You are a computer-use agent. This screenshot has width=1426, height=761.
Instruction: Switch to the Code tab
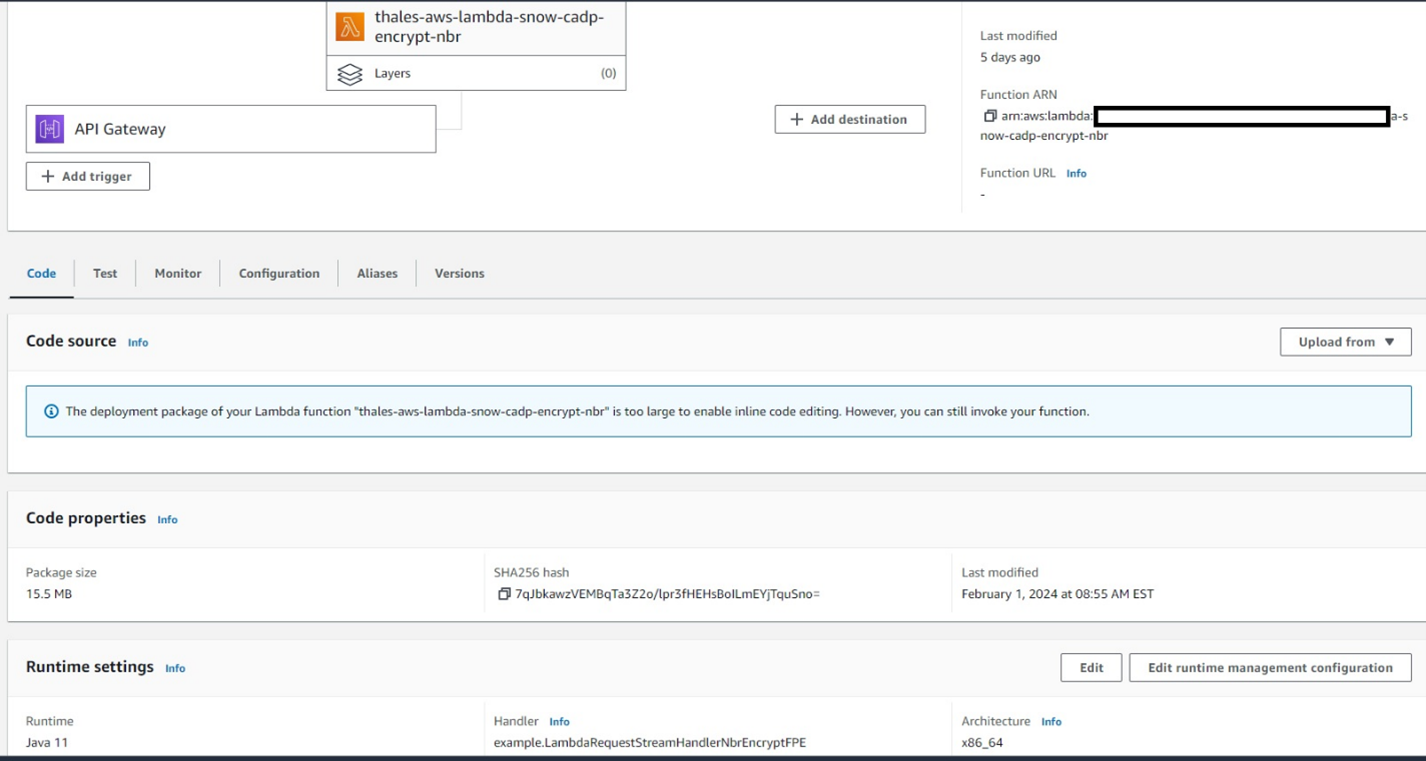coord(41,273)
